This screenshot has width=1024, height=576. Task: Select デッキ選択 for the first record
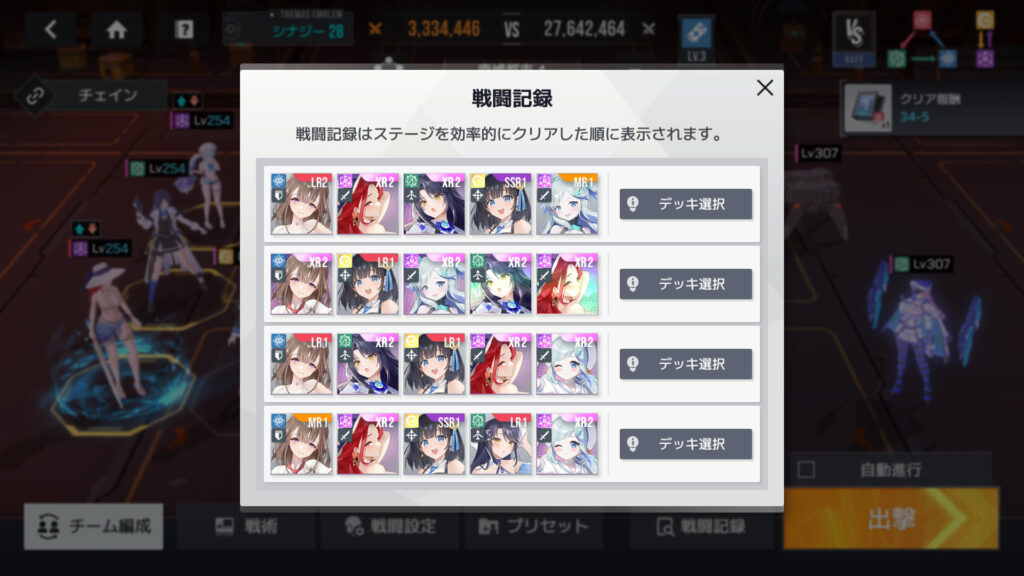point(686,204)
